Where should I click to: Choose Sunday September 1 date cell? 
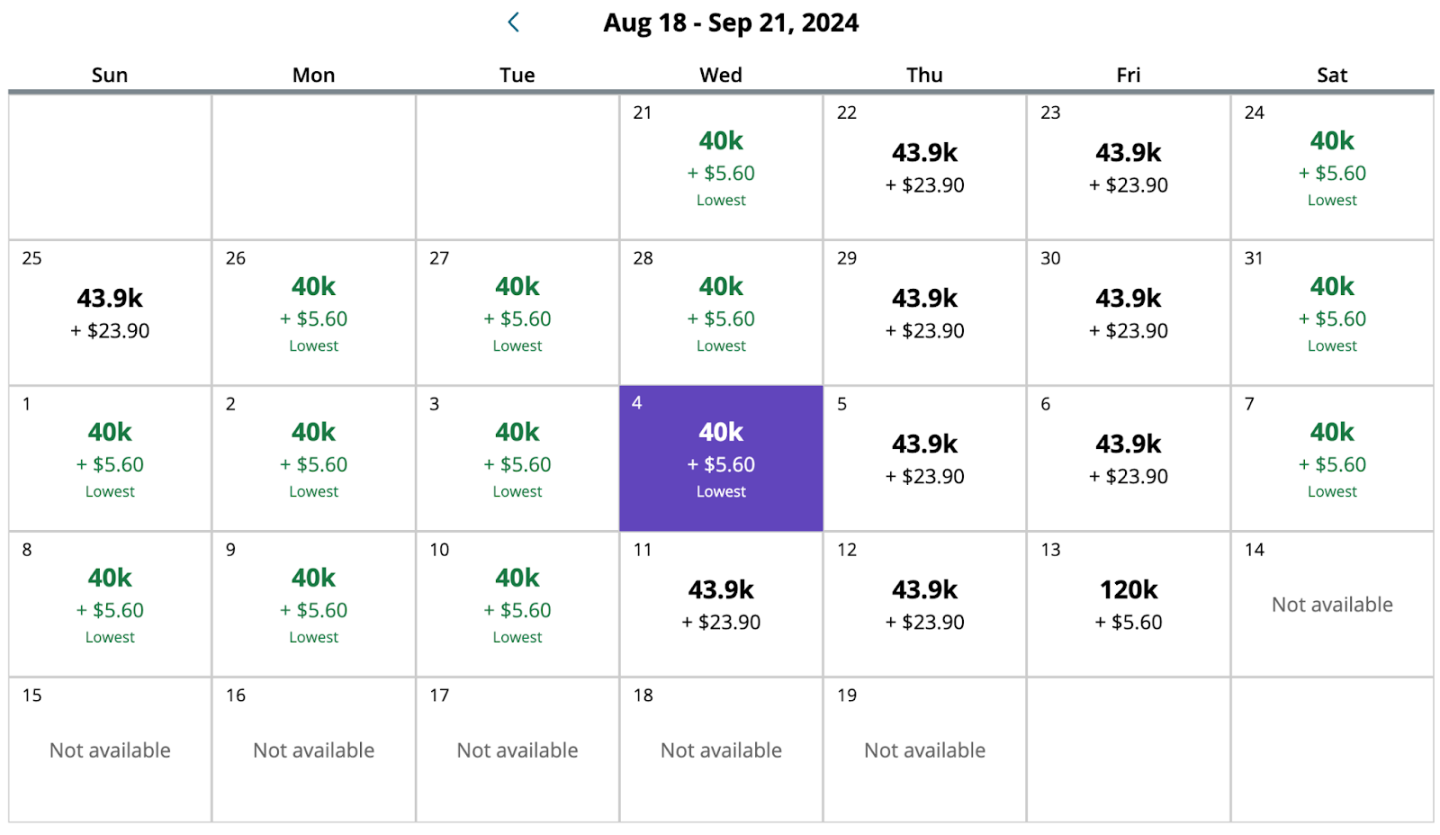[110, 458]
